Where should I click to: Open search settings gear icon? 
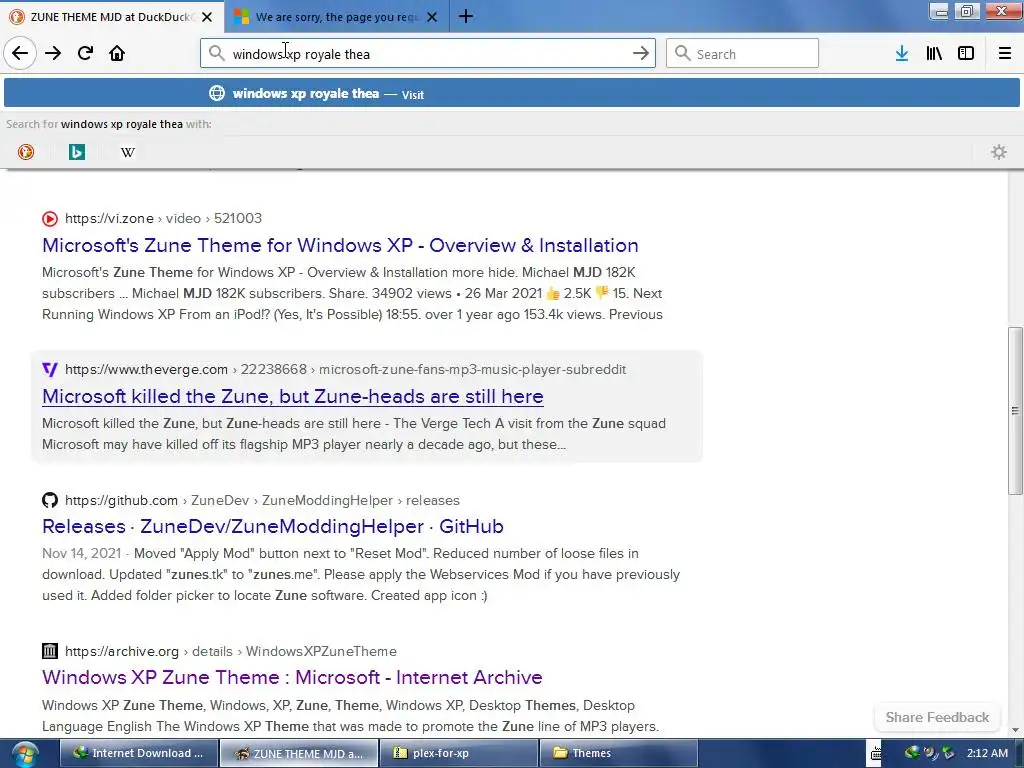[x=999, y=152]
